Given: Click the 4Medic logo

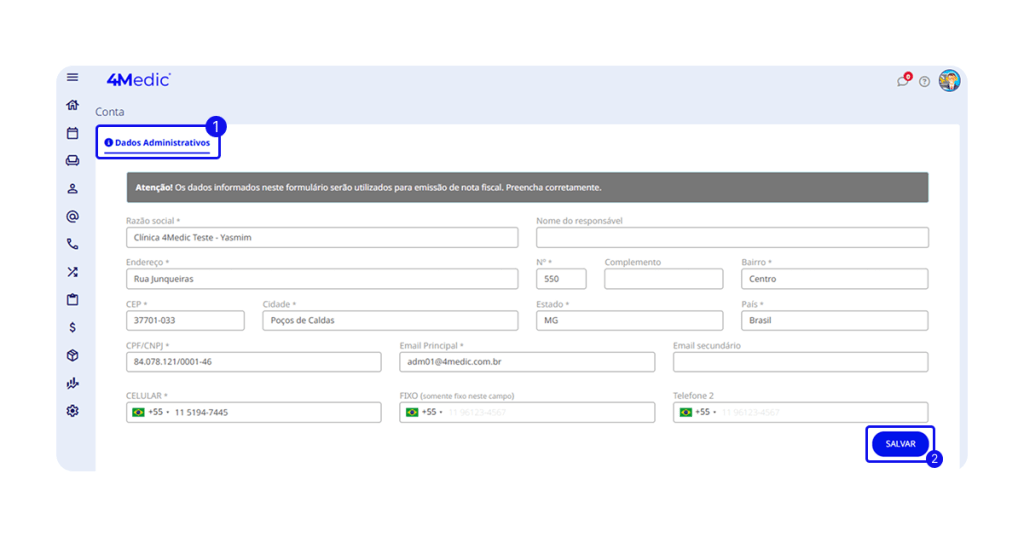Looking at the screenshot, I should point(138,80).
